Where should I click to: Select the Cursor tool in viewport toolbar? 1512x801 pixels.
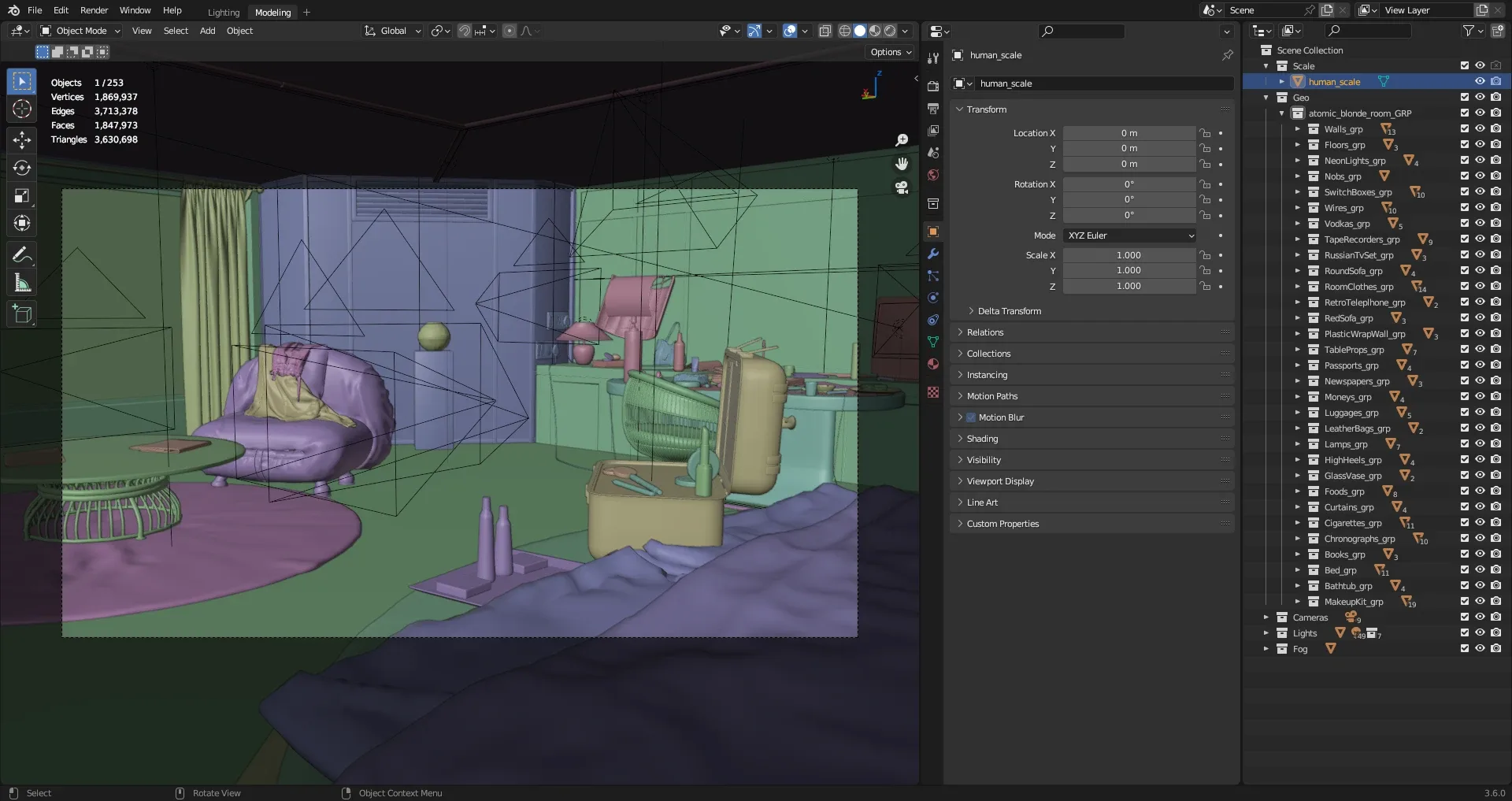pyautogui.click(x=22, y=109)
